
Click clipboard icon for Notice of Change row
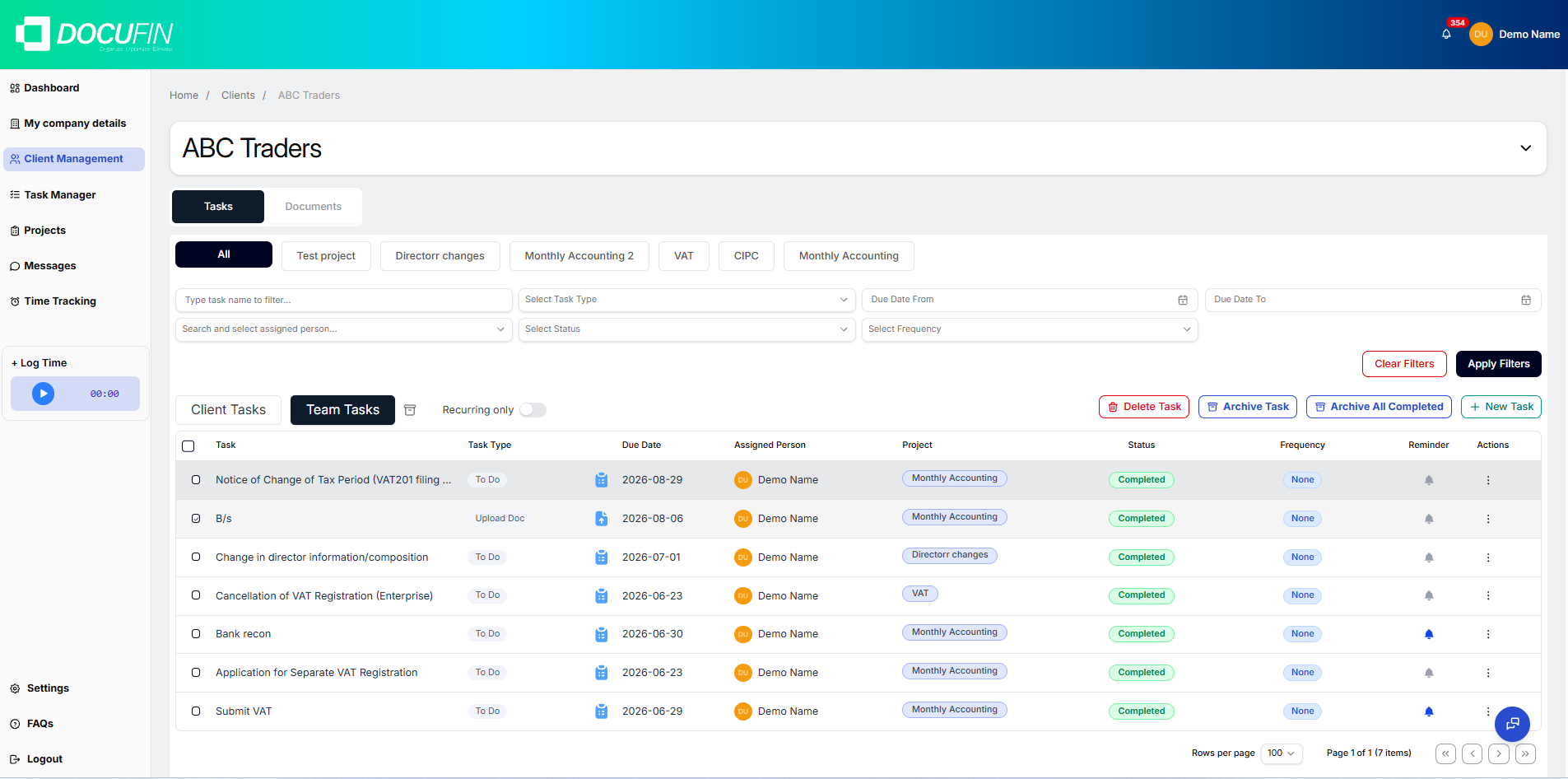(x=602, y=480)
